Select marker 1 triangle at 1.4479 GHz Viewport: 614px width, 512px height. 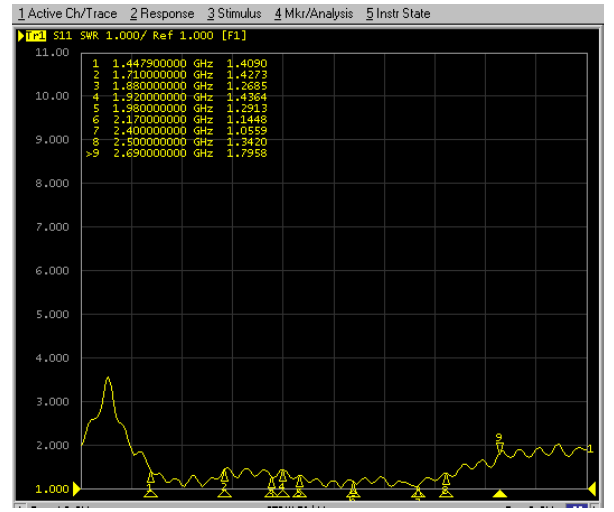pyautogui.click(x=151, y=477)
